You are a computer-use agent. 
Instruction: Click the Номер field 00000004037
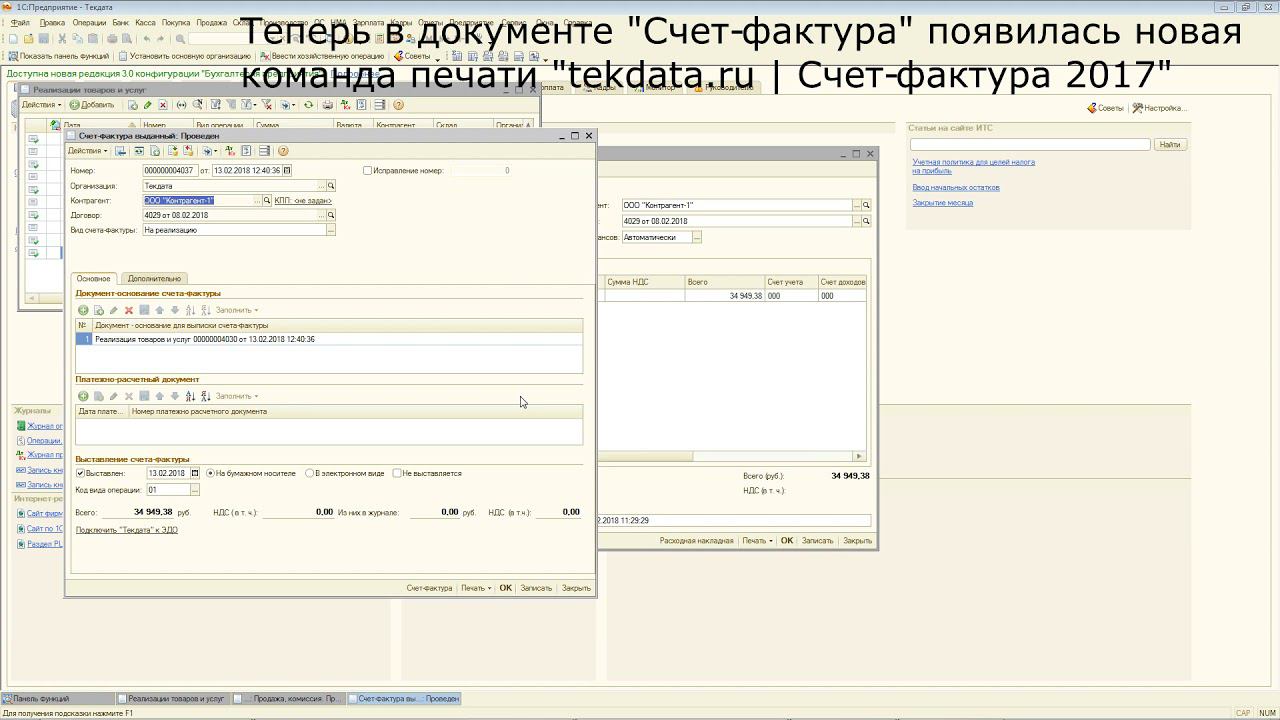[170, 171]
